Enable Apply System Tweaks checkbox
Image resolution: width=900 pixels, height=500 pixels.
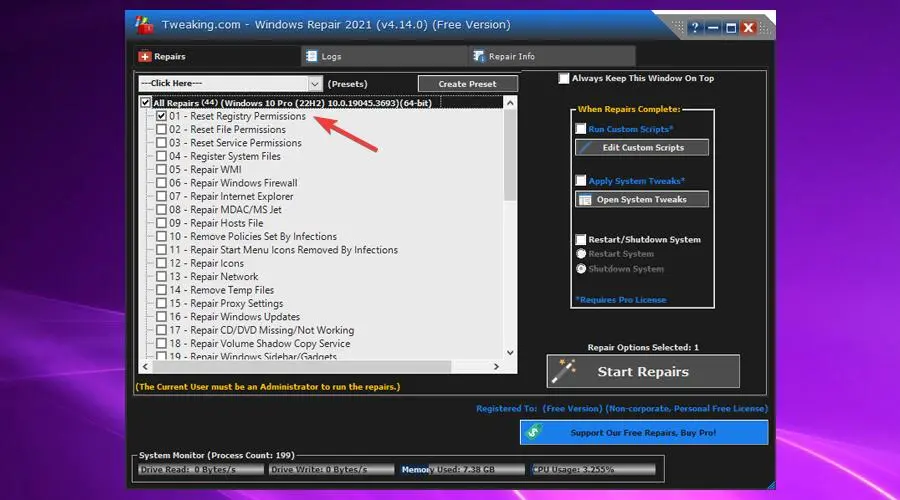point(581,181)
